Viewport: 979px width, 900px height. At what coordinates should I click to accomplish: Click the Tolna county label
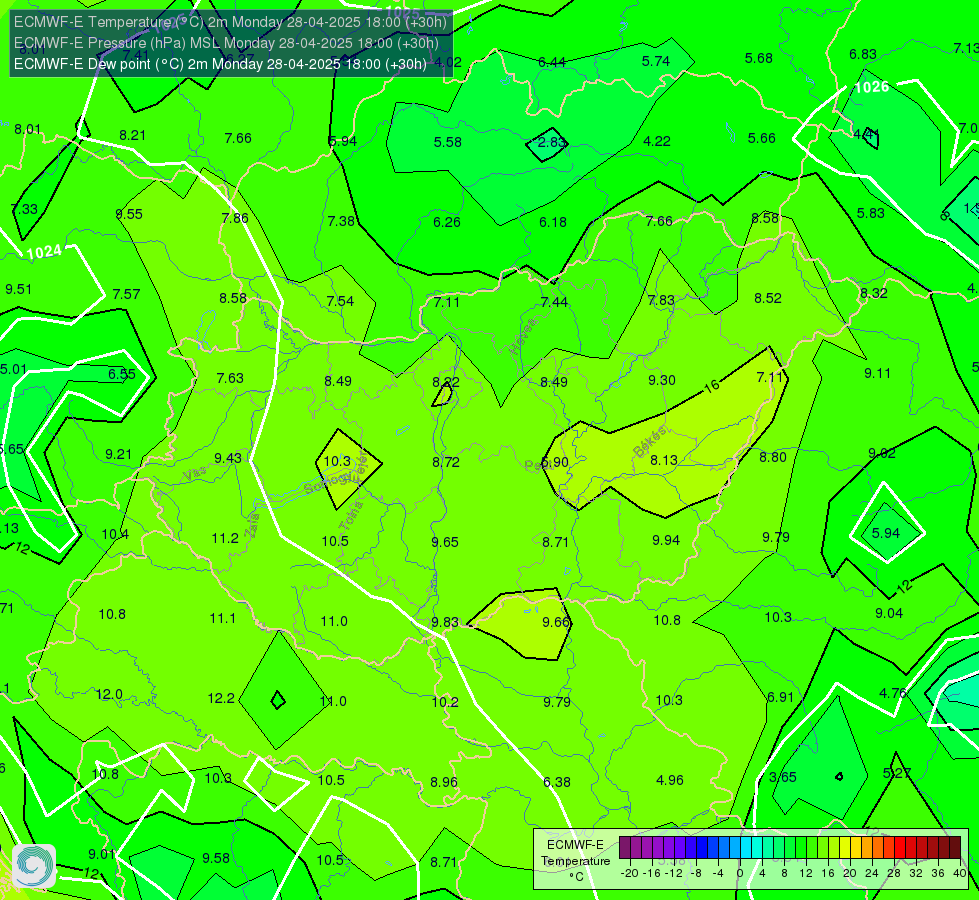tap(350, 515)
